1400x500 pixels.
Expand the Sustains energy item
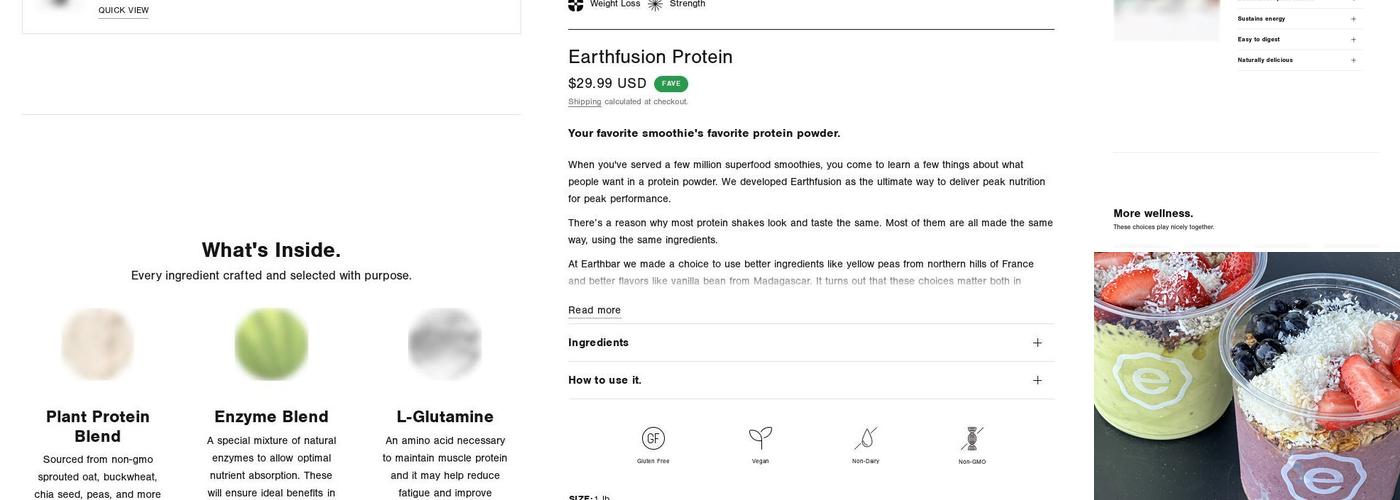point(1353,19)
